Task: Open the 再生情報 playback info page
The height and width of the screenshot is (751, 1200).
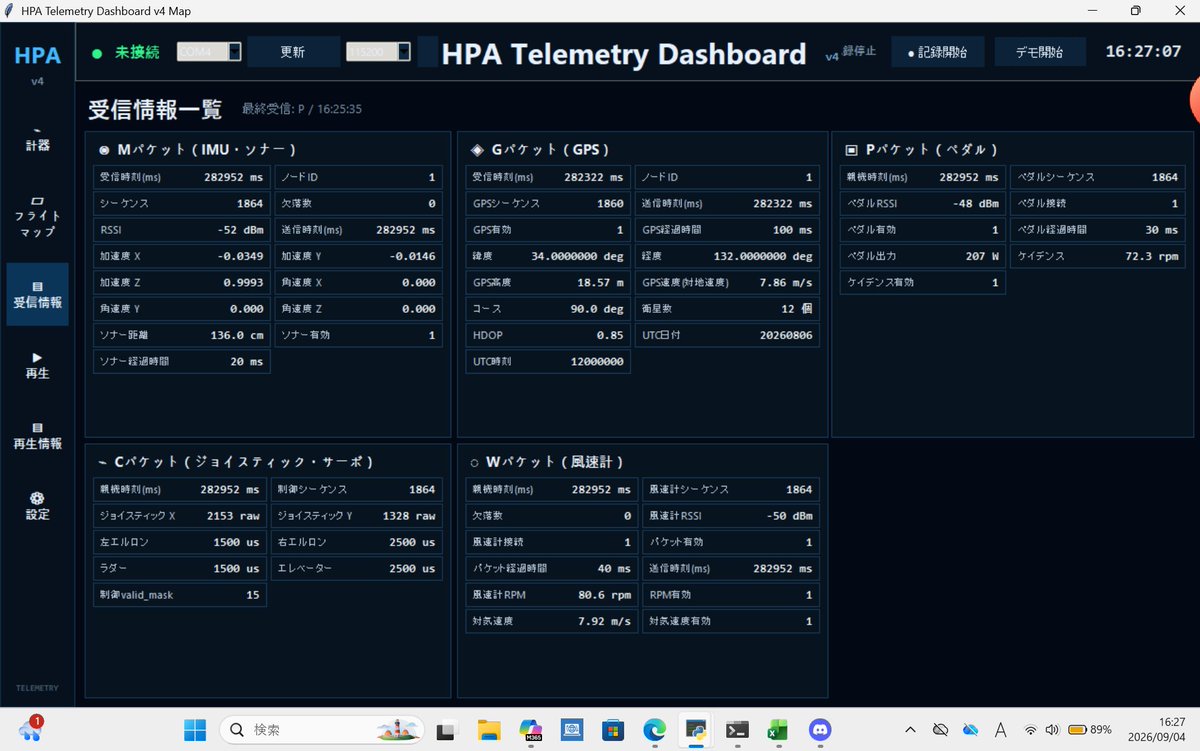Action: tap(37, 436)
